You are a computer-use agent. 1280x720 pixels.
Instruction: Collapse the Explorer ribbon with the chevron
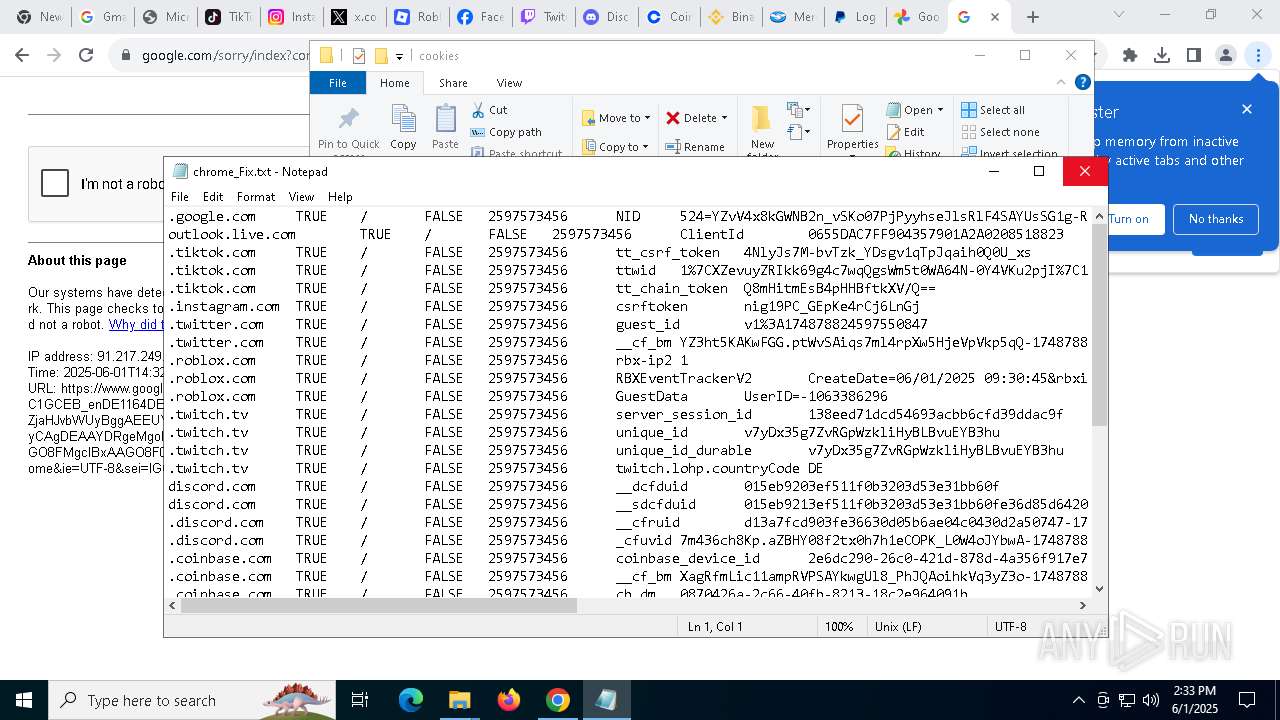(x=1061, y=82)
